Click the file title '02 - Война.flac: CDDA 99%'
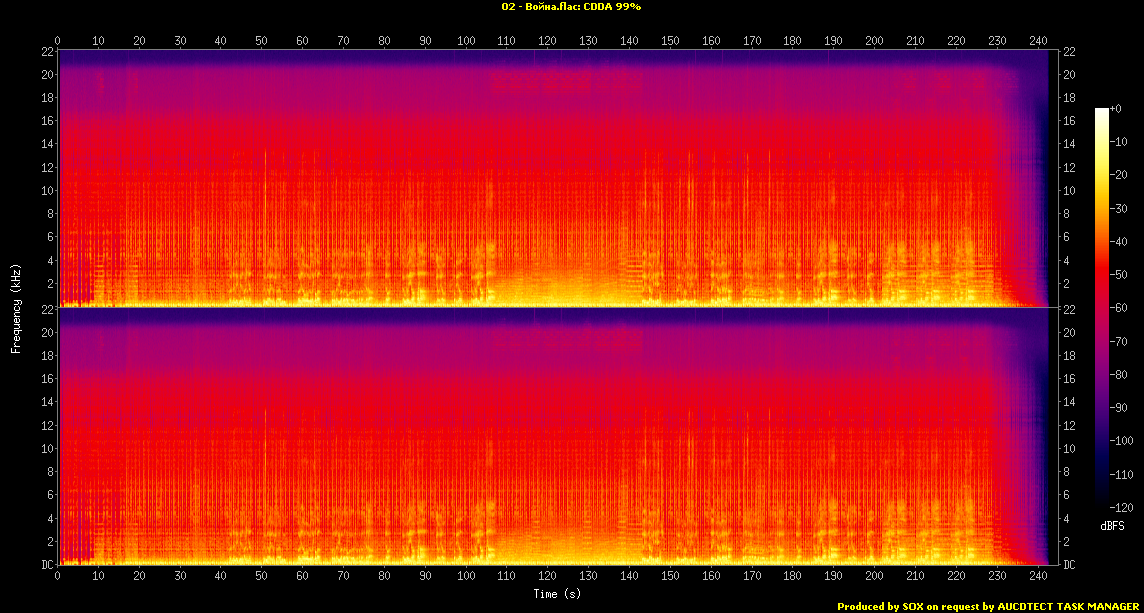 (x=571, y=7)
